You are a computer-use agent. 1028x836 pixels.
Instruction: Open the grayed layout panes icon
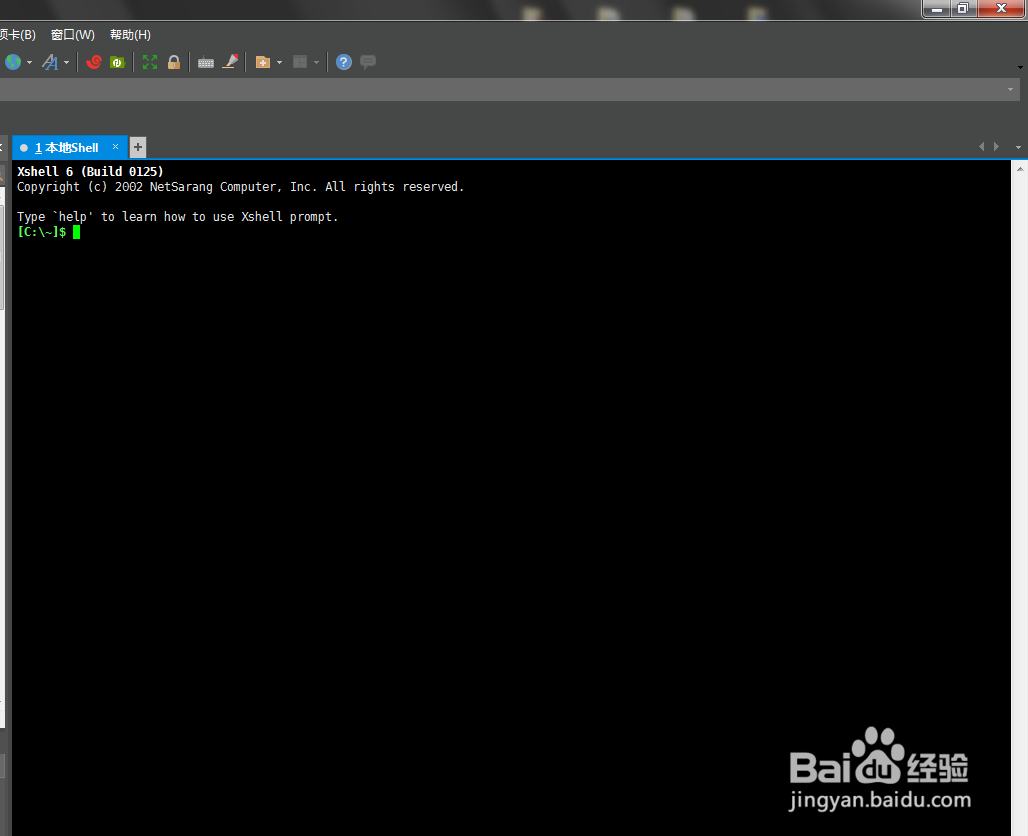click(x=300, y=62)
